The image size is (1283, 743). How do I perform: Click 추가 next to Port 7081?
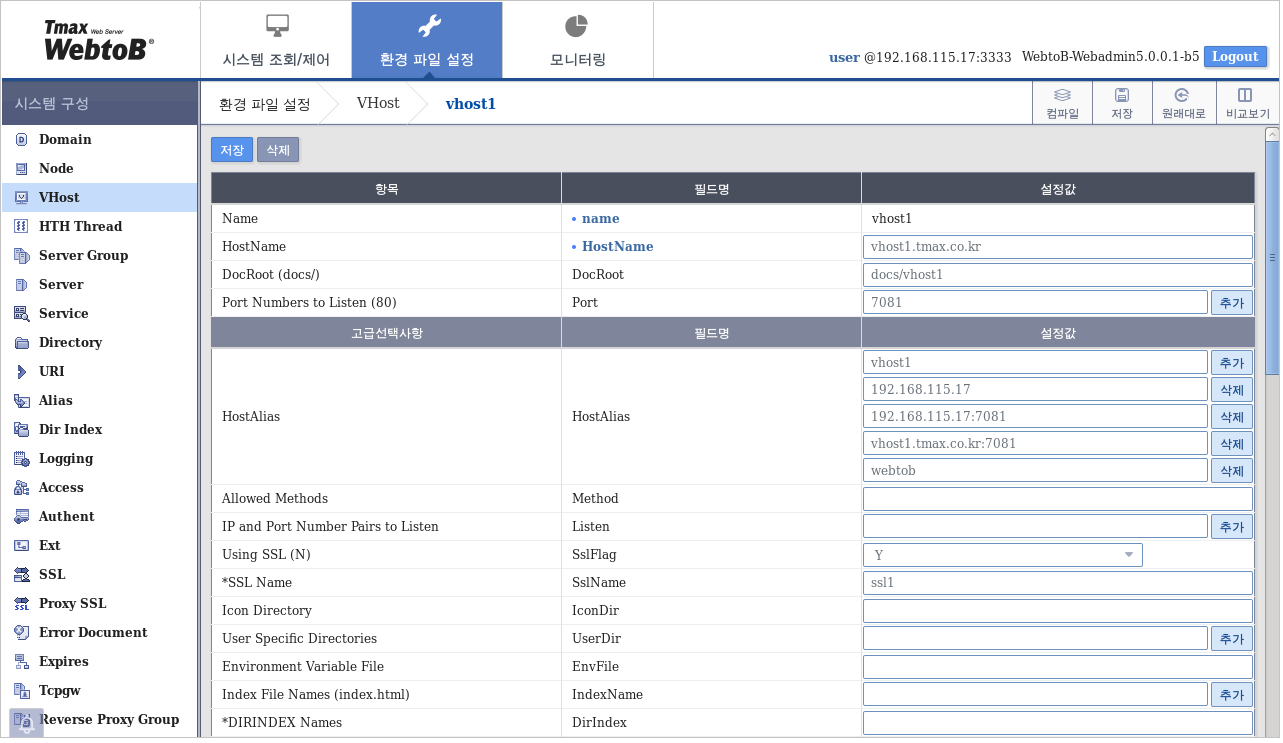1232,303
